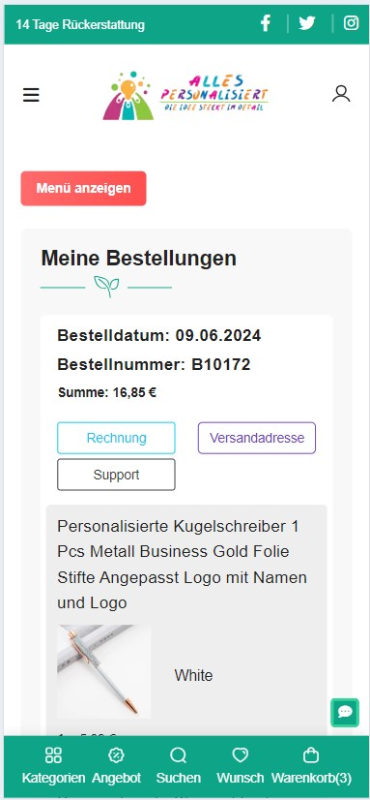Open the hamburger navigation menu

pos(31,95)
